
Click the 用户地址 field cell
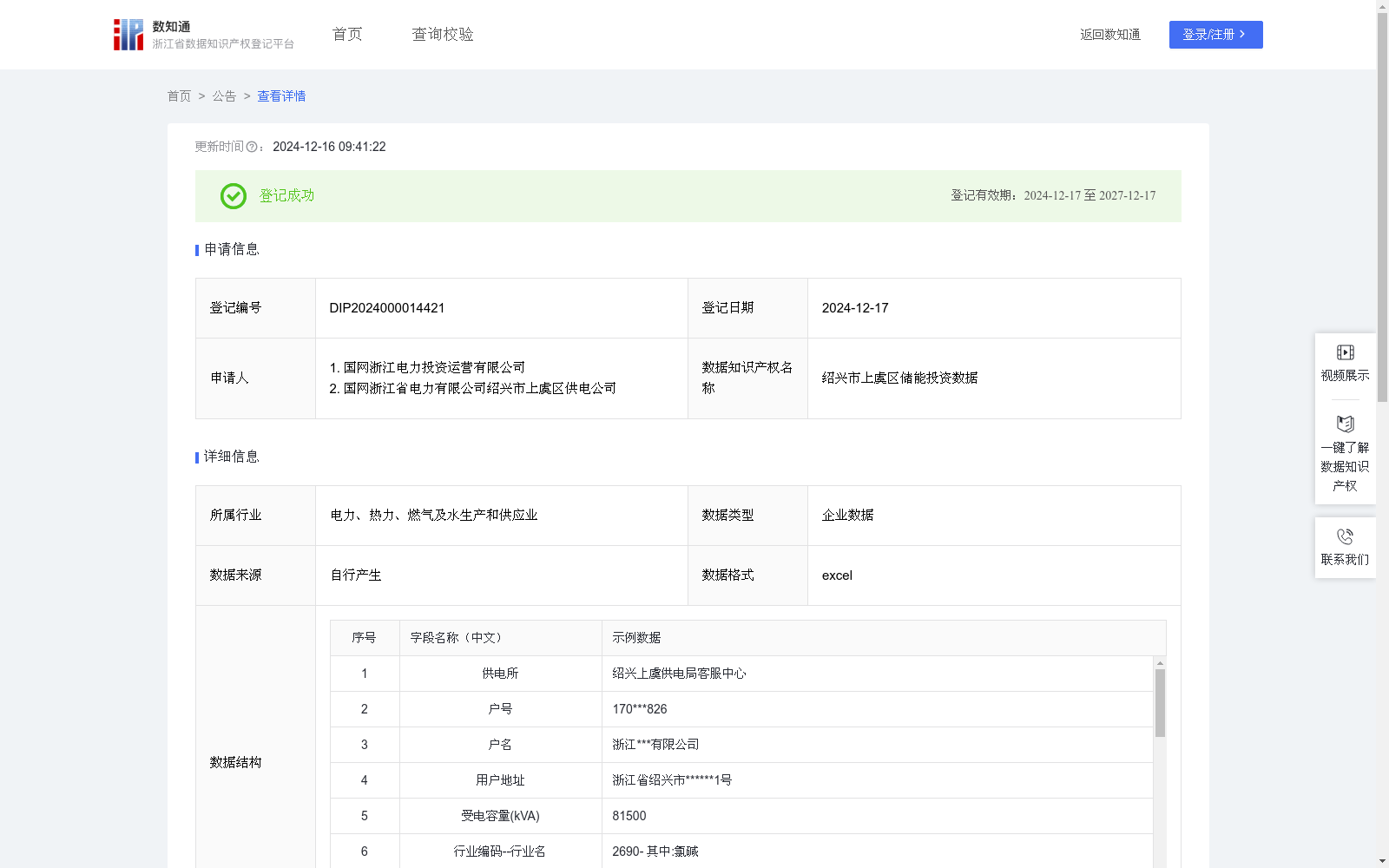click(500, 780)
